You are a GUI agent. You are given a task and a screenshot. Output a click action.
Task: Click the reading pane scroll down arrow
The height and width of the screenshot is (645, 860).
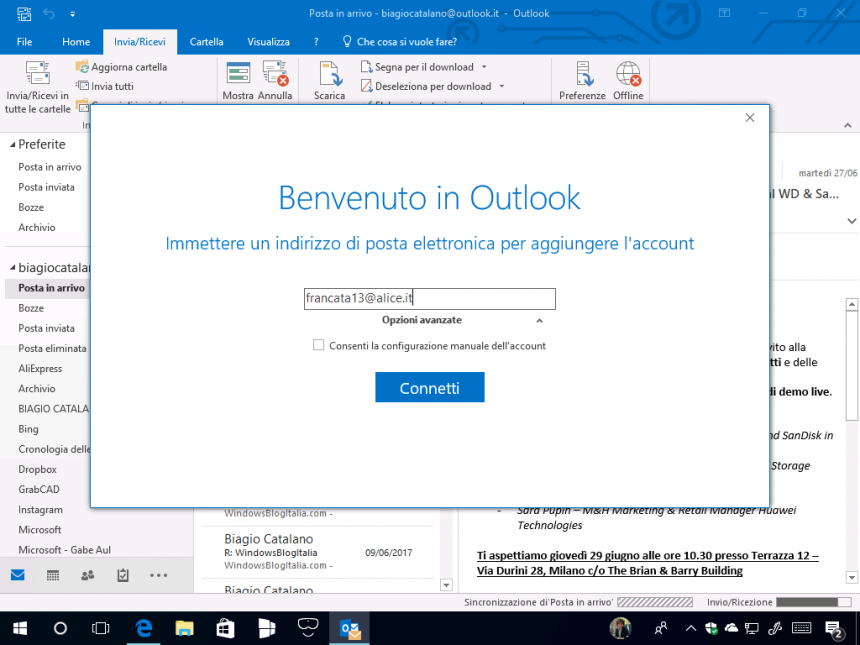point(852,577)
